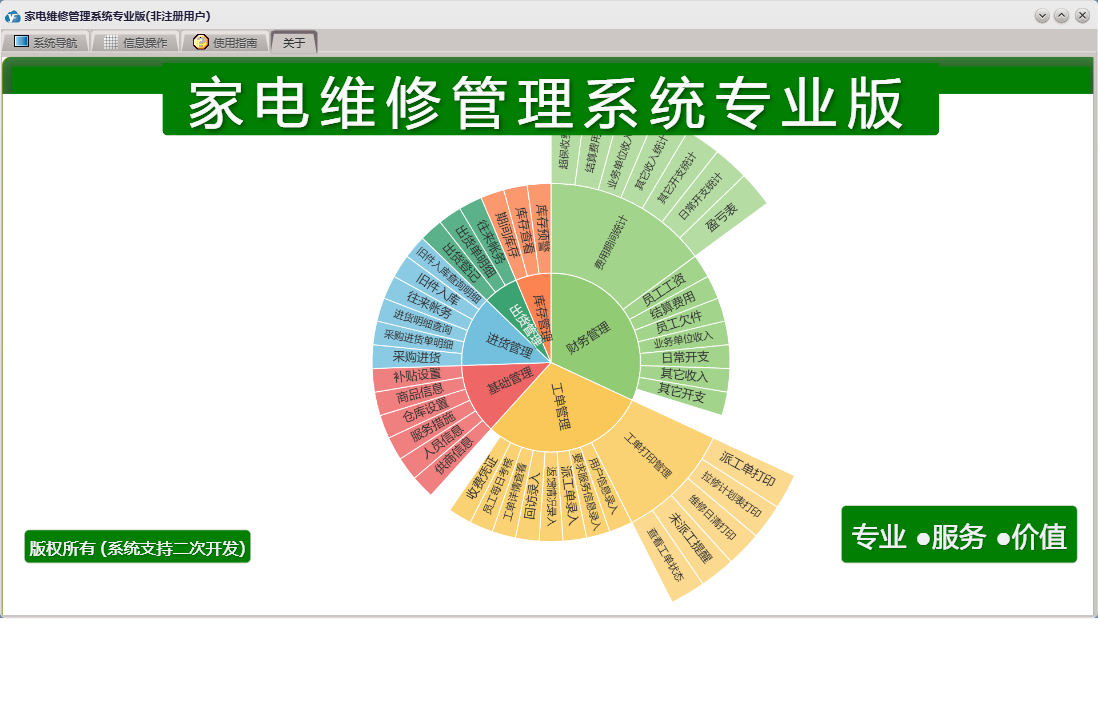This screenshot has height=711, width=1098.
Task: Open the 库存查看 chart segment
Action: coord(524,229)
